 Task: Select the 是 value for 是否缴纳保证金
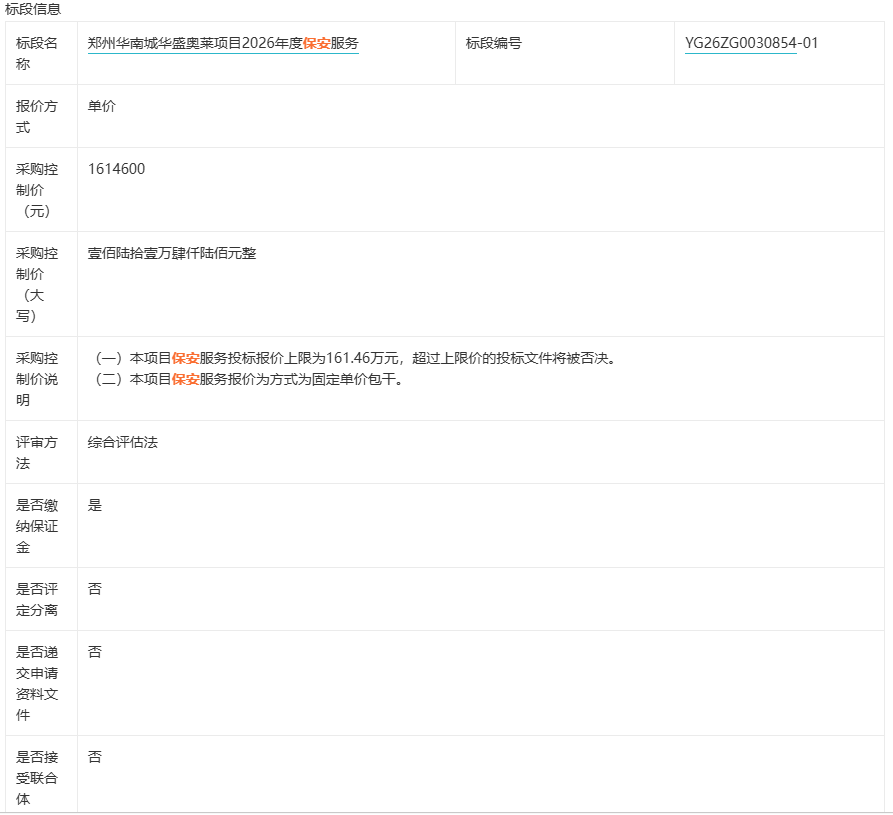(x=95, y=505)
